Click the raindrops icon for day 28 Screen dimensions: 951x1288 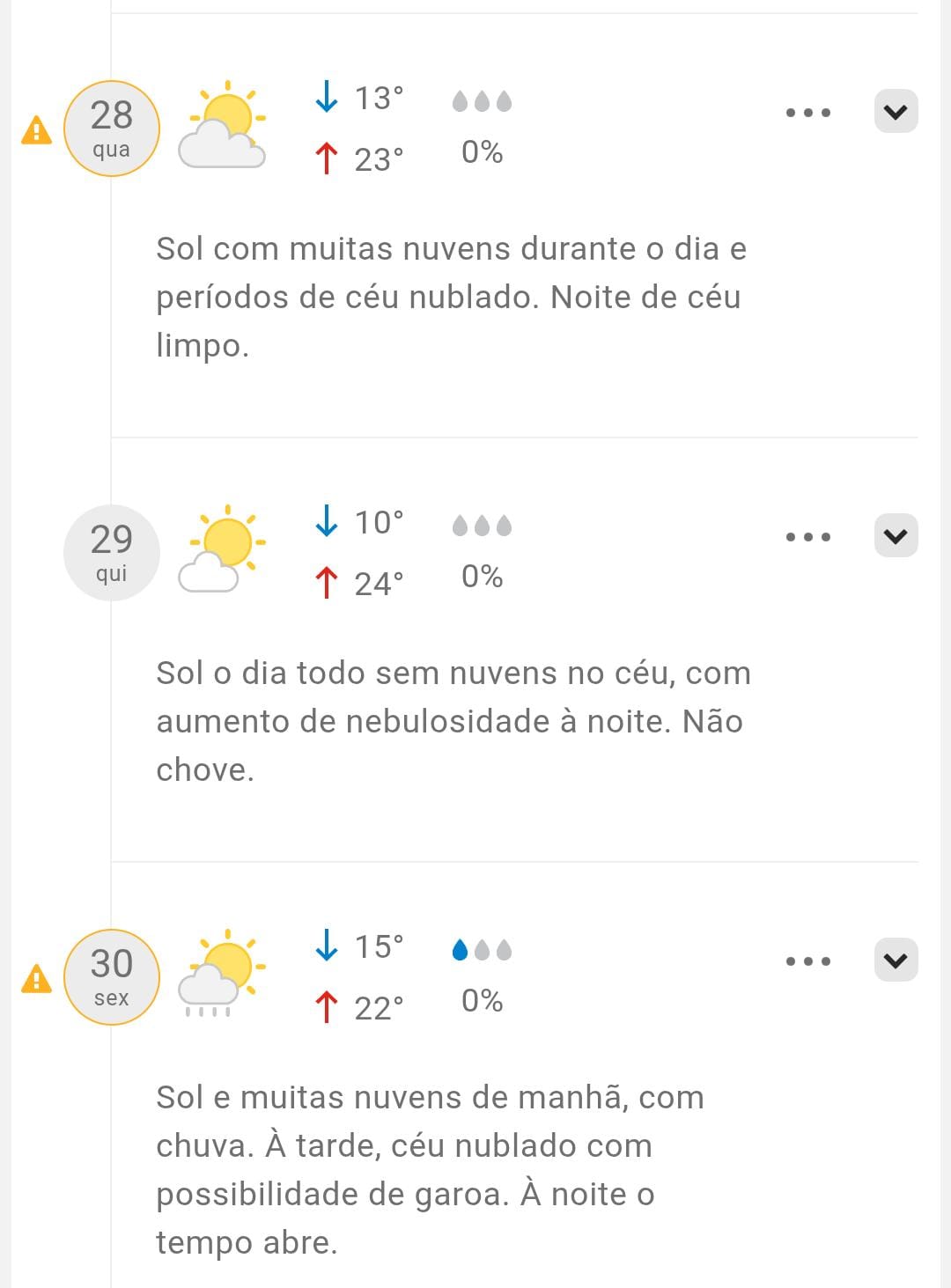482,101
